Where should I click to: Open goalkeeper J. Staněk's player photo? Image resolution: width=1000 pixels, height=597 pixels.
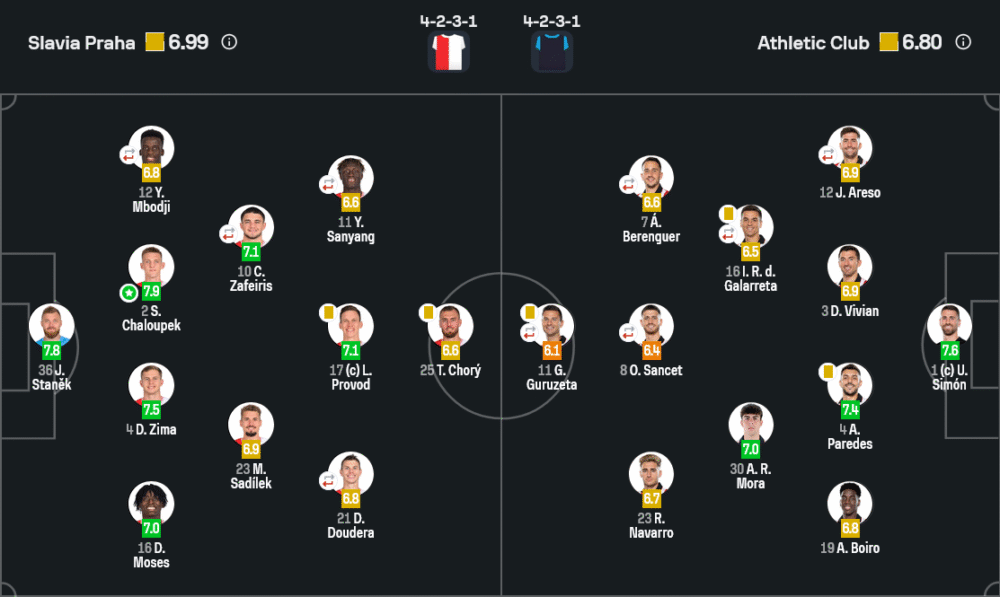[51, 324]
